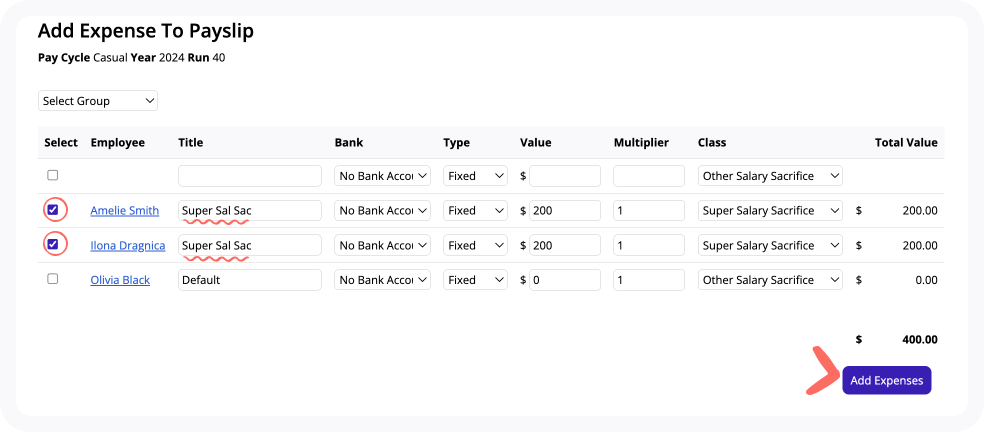Open Bank dropdown for Amelie Smith
This screenshot has width=984, height=432.
click(383, 210)
